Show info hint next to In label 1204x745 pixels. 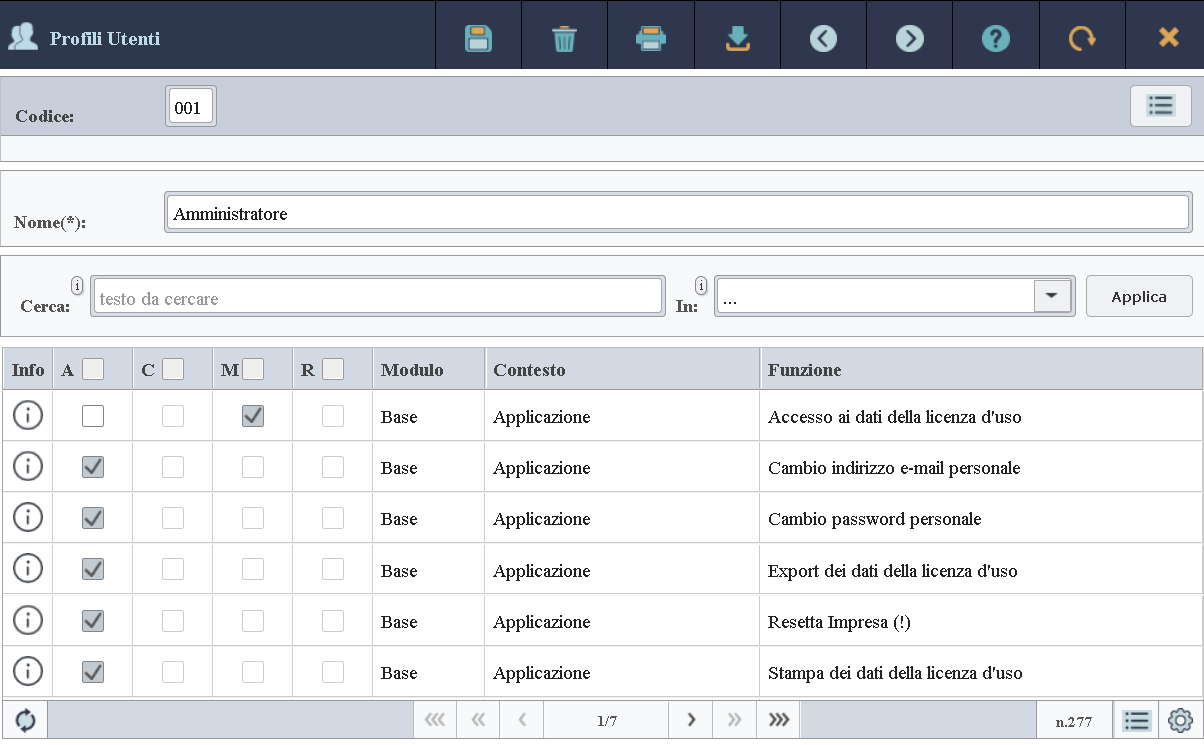tap(701, 286)
